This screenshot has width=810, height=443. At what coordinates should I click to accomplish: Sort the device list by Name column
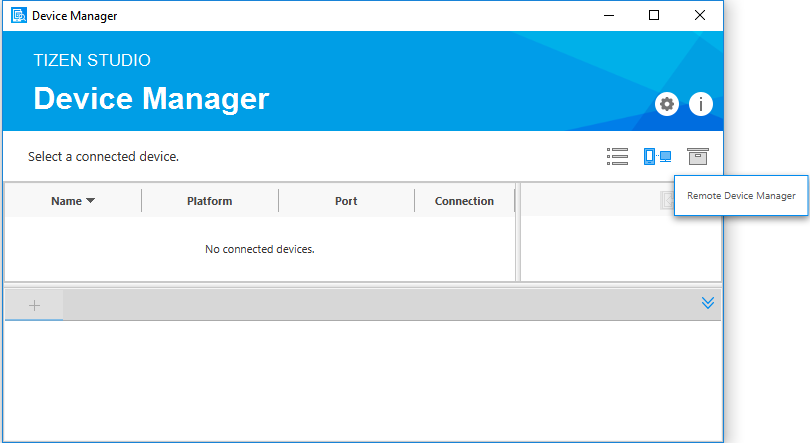73,201
